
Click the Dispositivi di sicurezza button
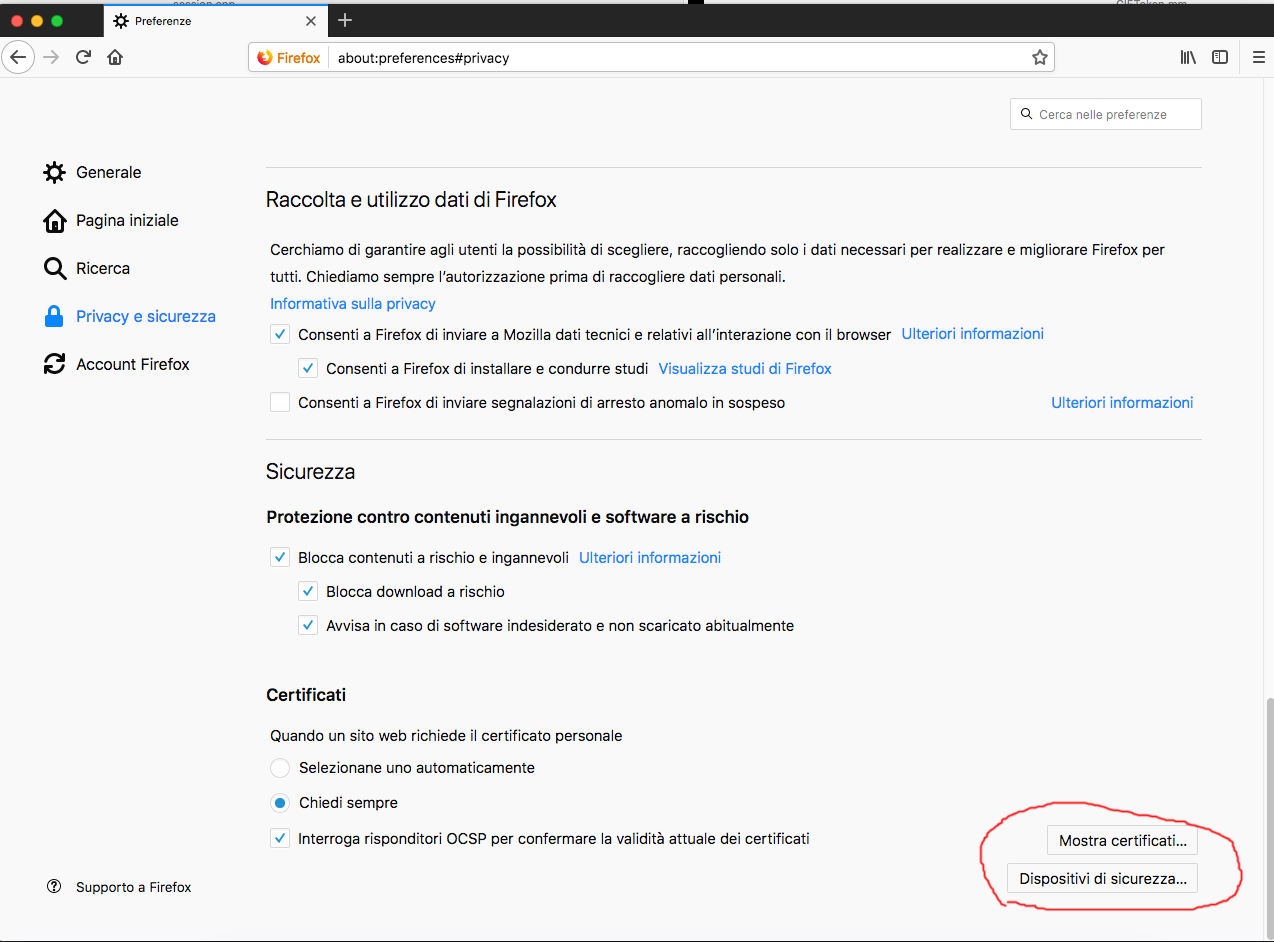tap(1102, 878)
